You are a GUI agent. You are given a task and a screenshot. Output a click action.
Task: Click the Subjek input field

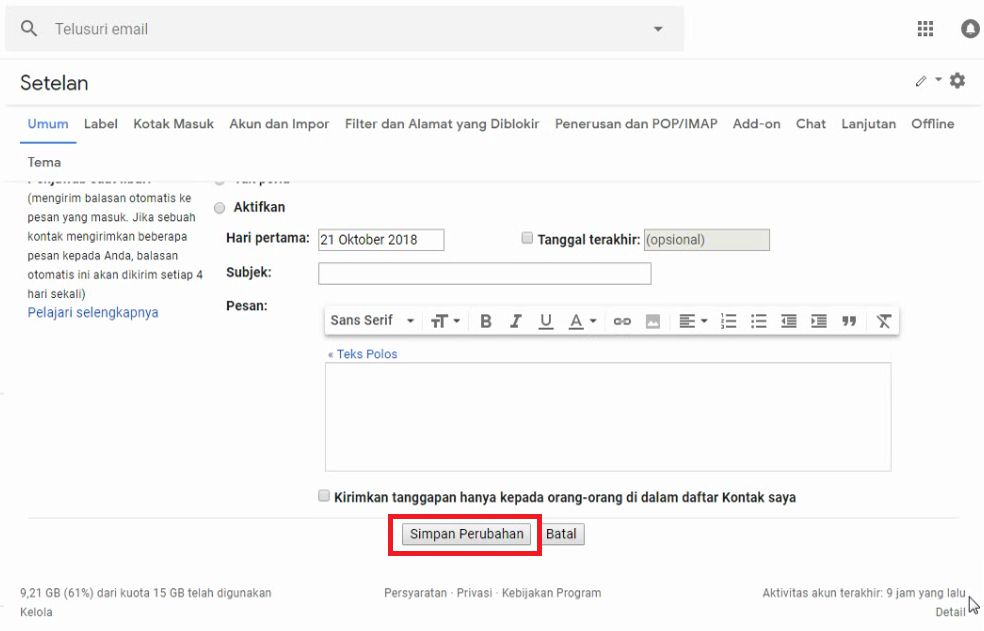pyautogui.click(x=484, y=274)
